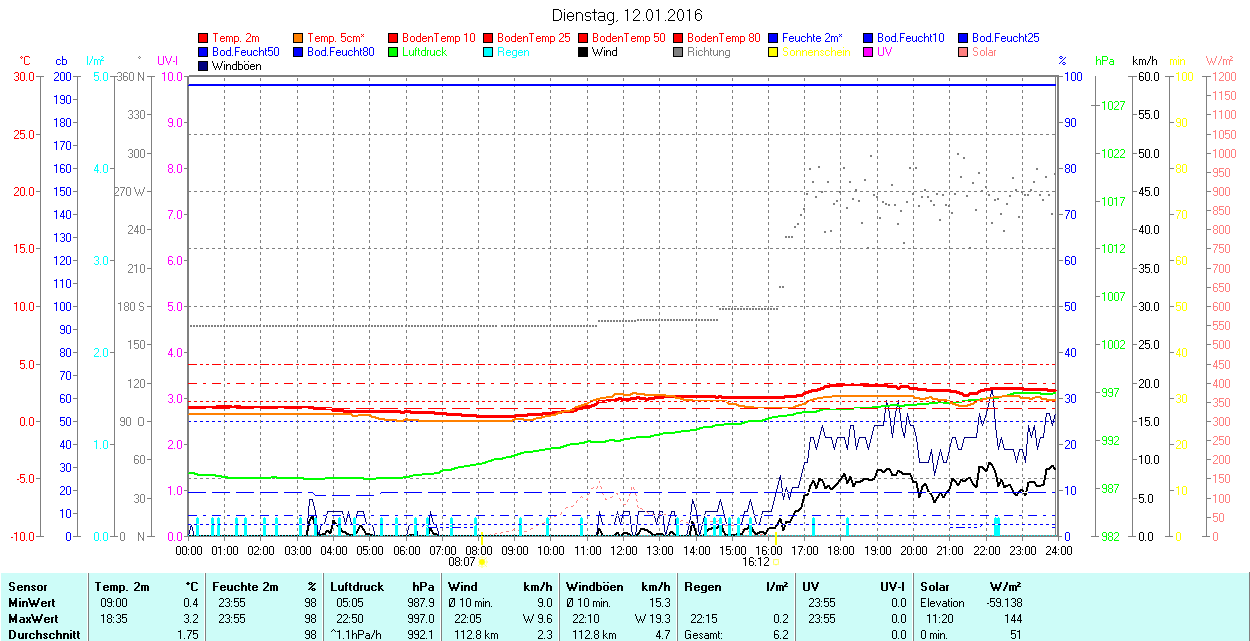Click the yellow Sonnenschein legend square

(x=774, y=52)
